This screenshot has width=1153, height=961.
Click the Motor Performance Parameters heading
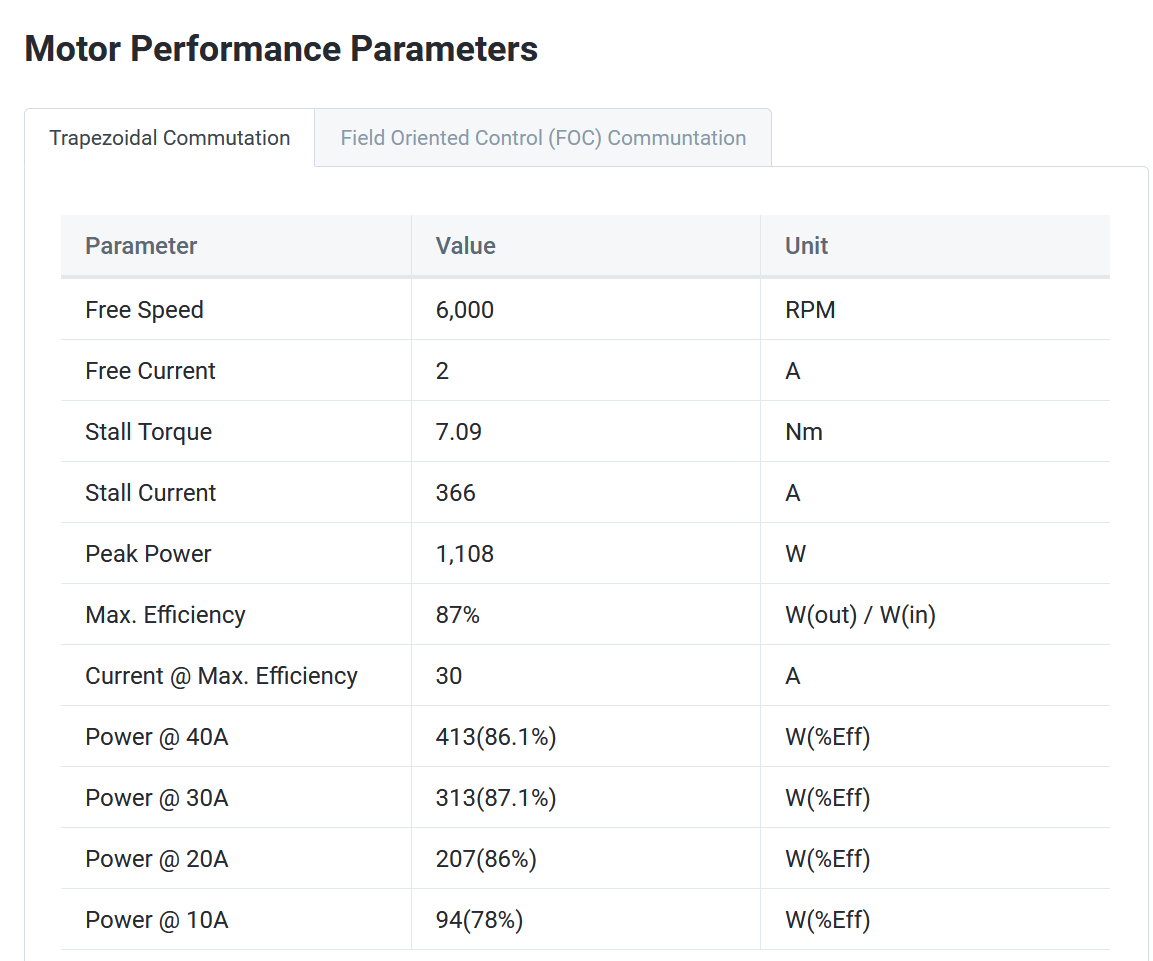[281, 49]
